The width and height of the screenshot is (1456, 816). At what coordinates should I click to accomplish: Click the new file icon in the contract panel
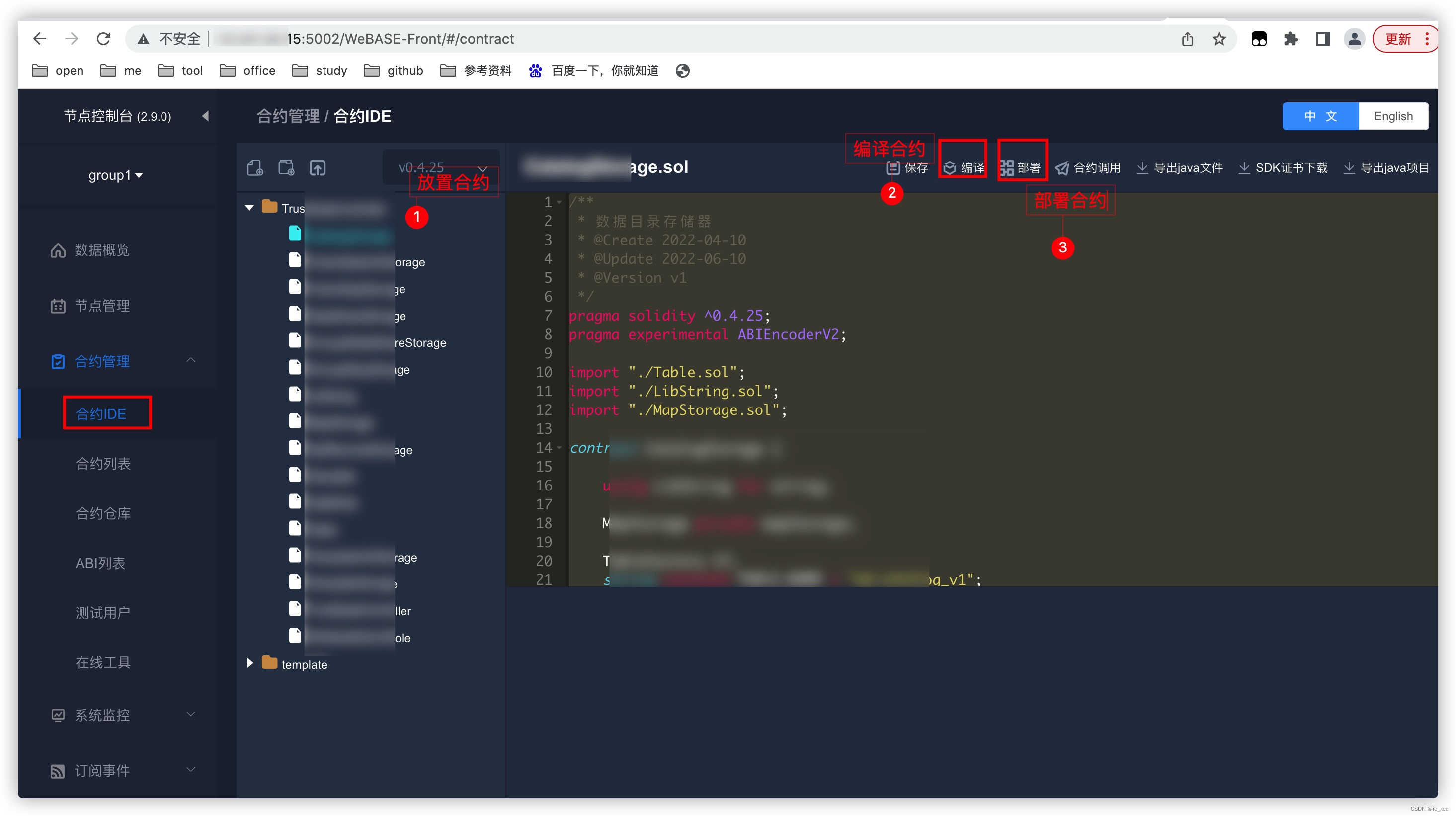click(x=255, y=168)
